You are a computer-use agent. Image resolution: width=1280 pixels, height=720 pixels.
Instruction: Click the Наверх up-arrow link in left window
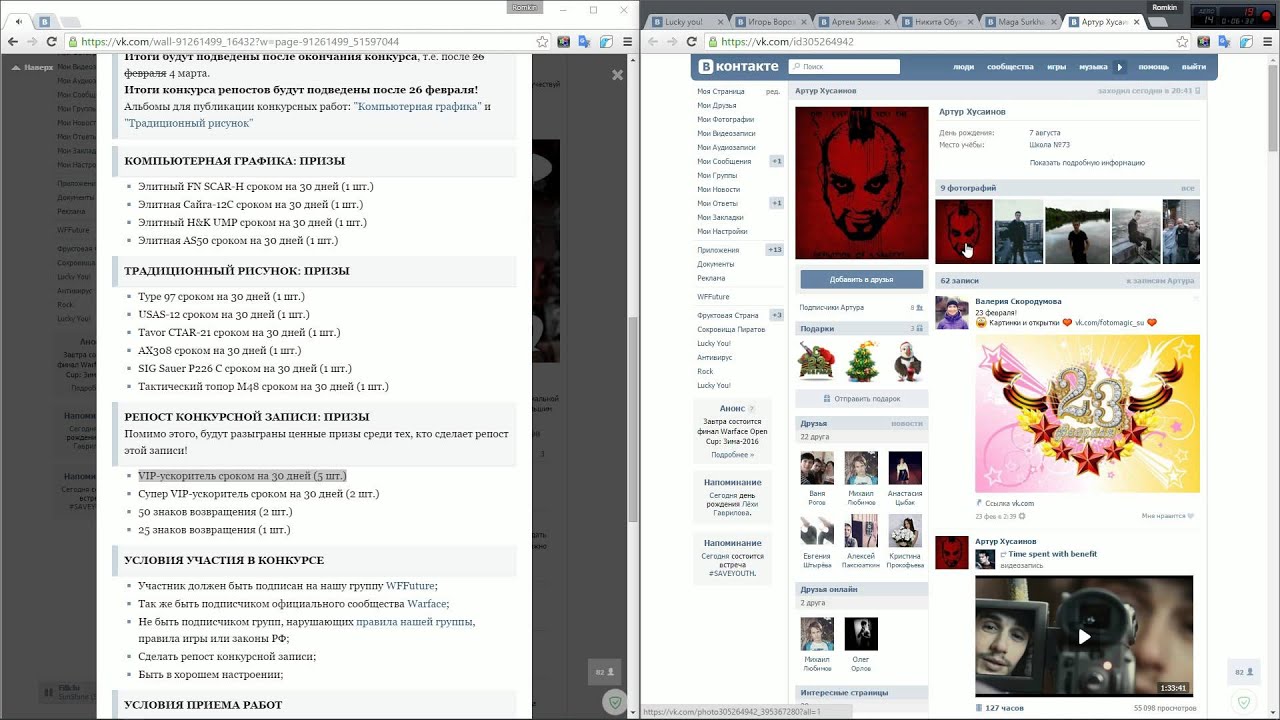[x=33, y=67]
